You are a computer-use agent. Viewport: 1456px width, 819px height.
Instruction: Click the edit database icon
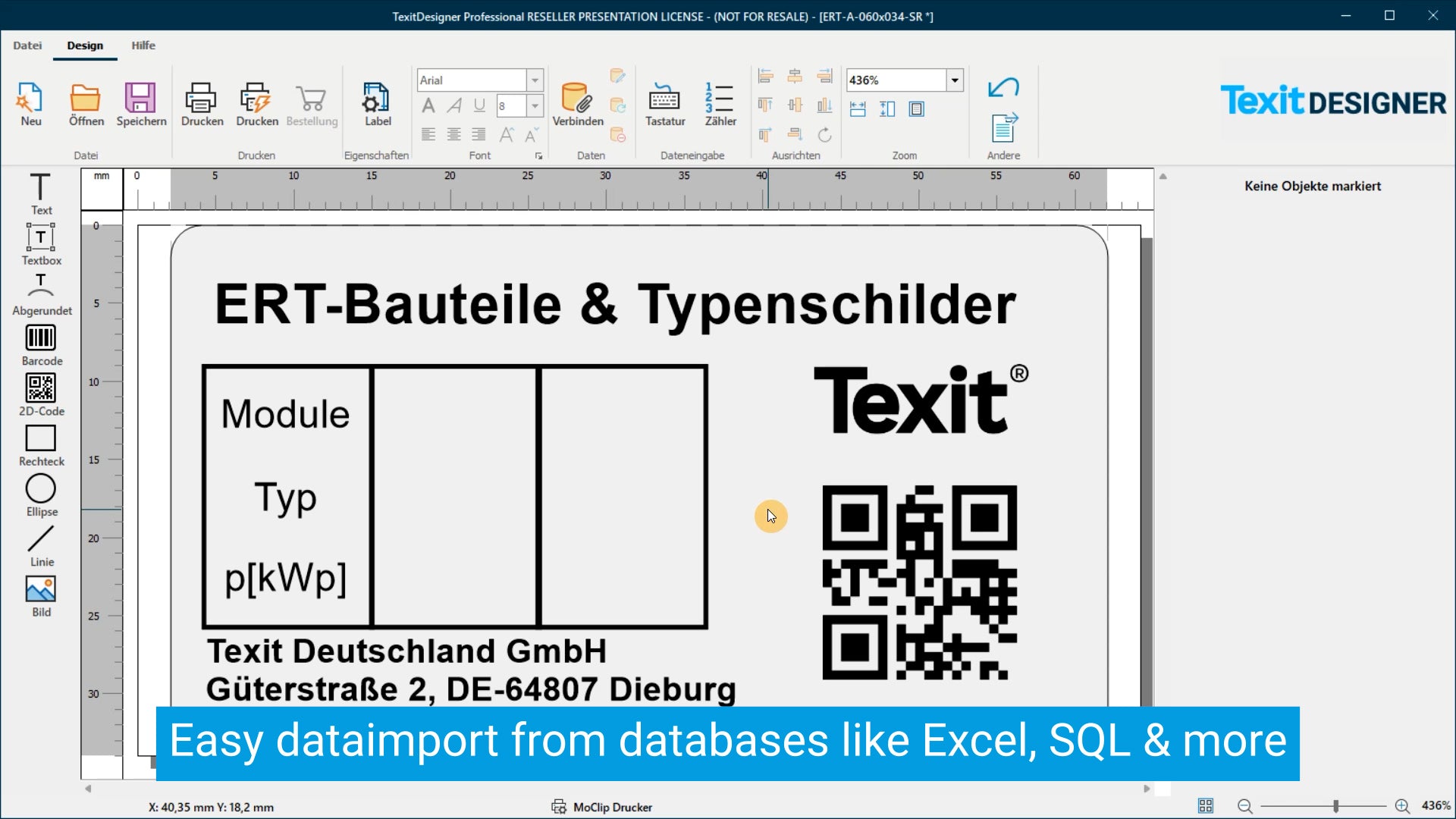pyautogui.click(x=617, y=76)
